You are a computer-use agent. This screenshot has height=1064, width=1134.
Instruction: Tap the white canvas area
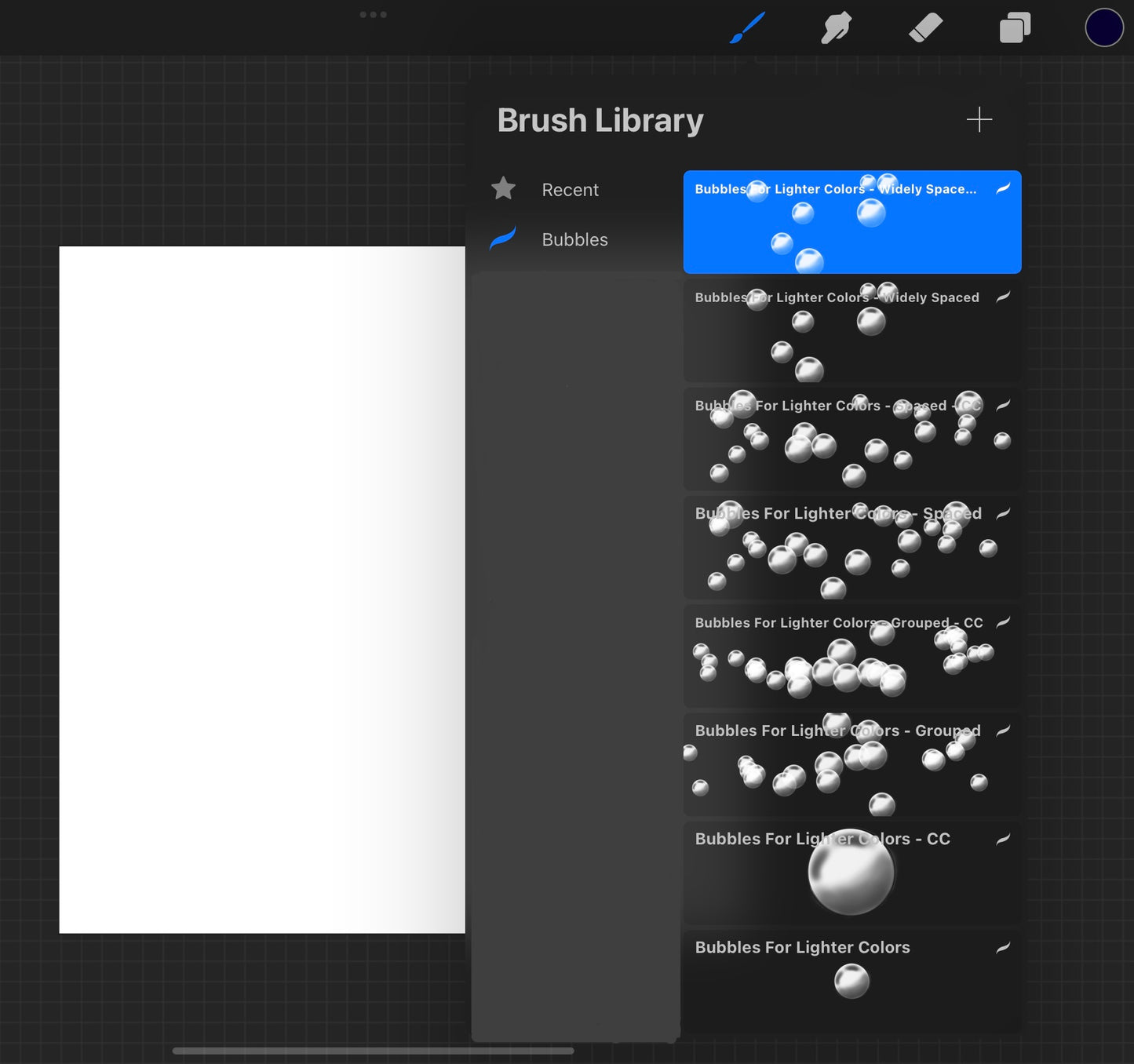pyautogui.click(x=262, y=588)
